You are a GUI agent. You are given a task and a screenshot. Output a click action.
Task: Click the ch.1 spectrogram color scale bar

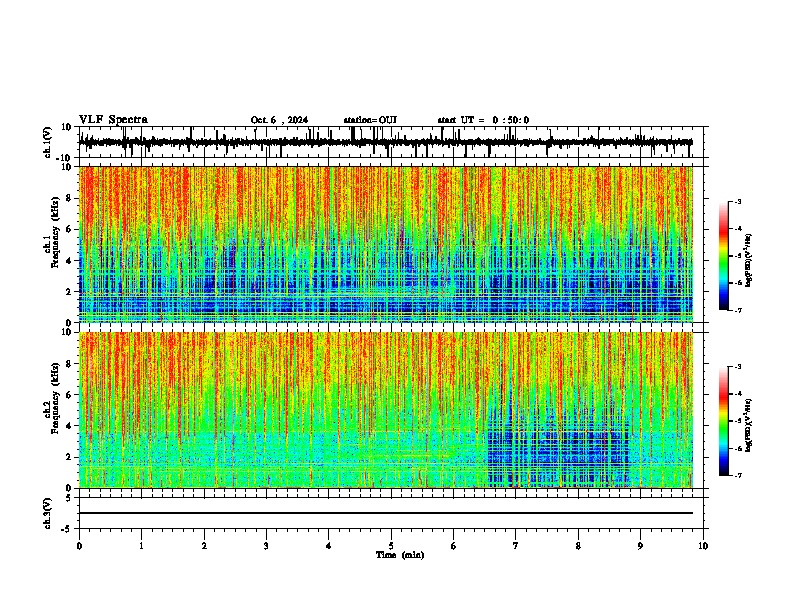pyautogui.click(x=723, y=256)
